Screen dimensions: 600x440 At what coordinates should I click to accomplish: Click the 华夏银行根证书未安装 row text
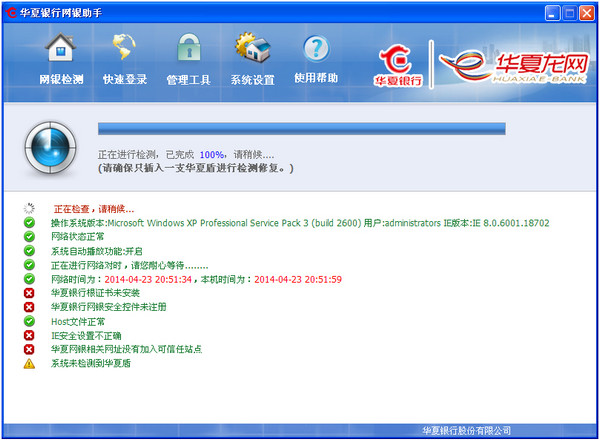[95, 293]
